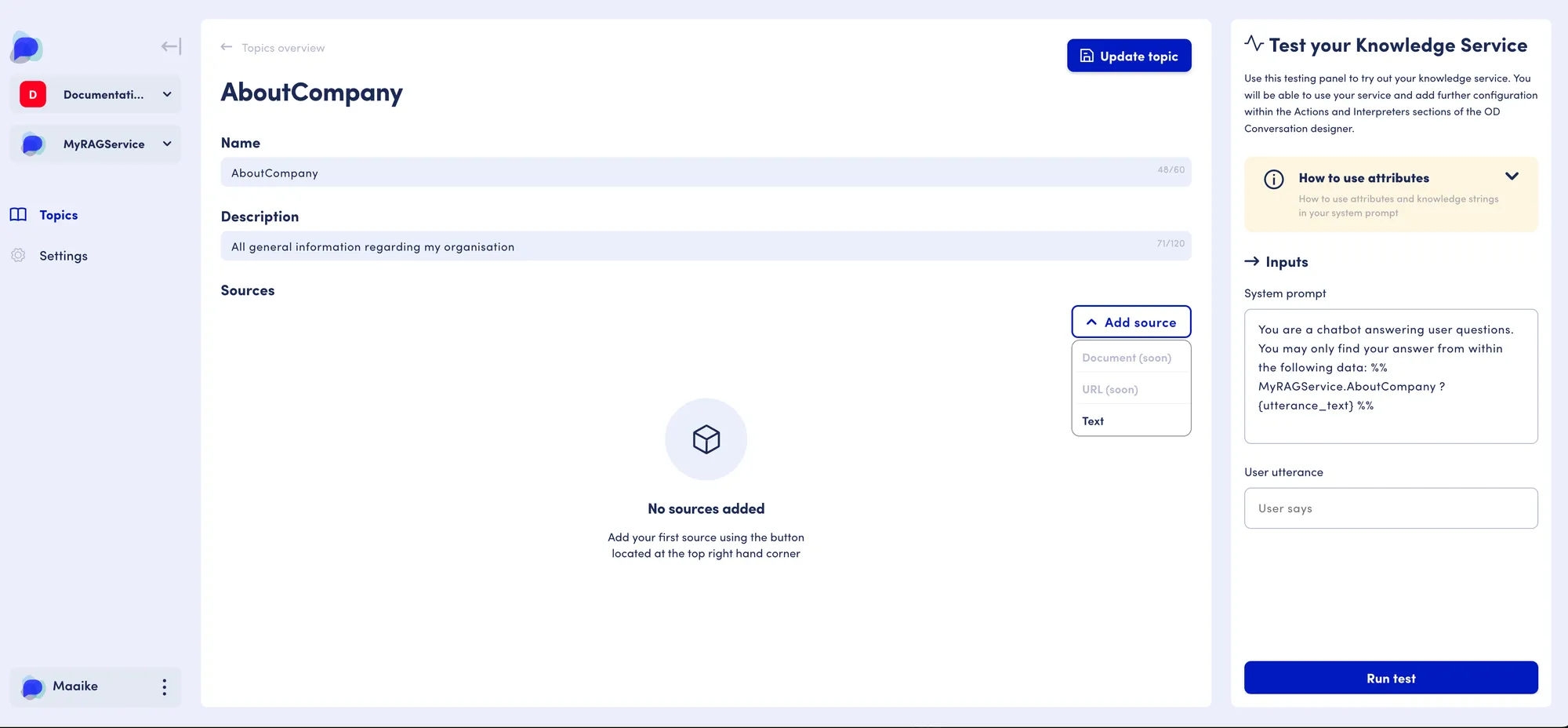1568x728 pixels.
Task: Click the red D workspace avatar
Action: pos(33,94)
